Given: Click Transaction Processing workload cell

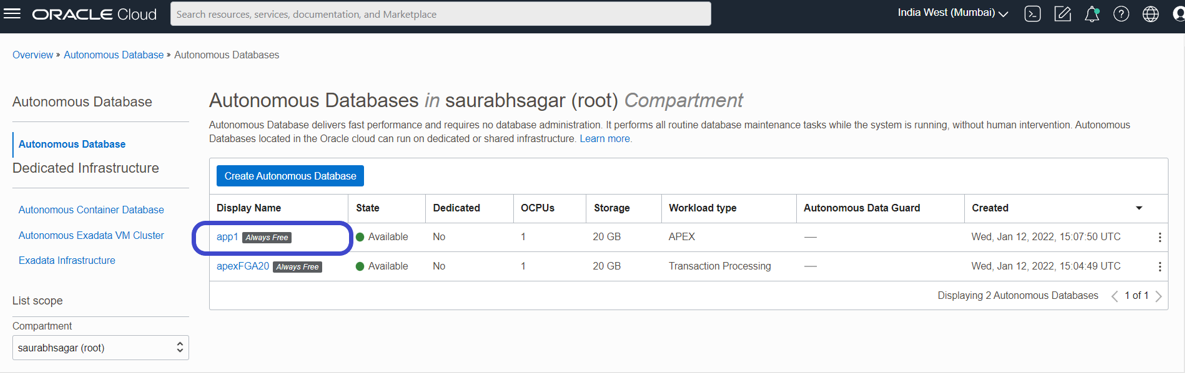Looking at the screenshot, I should [719, 267].
